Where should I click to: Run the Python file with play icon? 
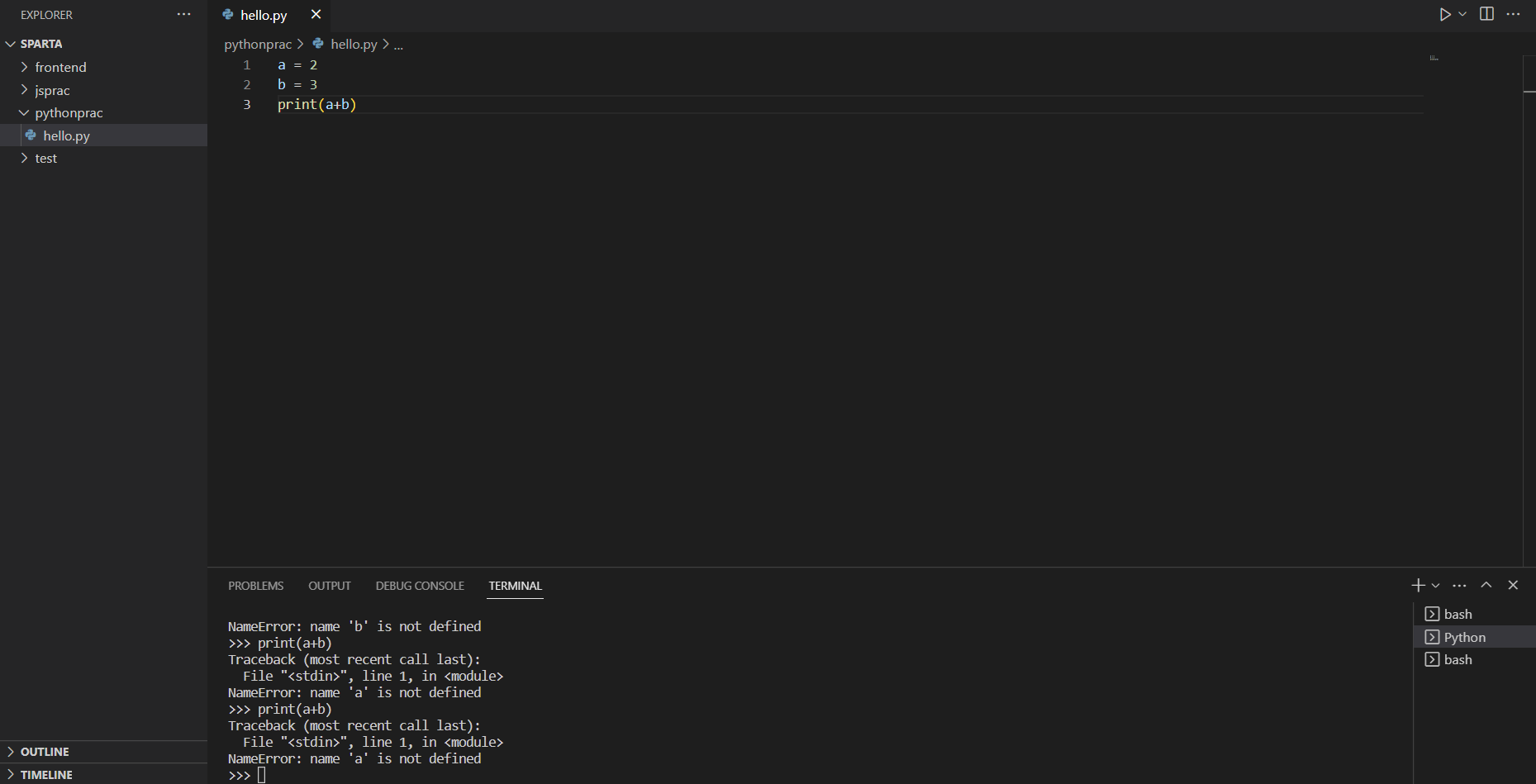(x=1445, y=14)
